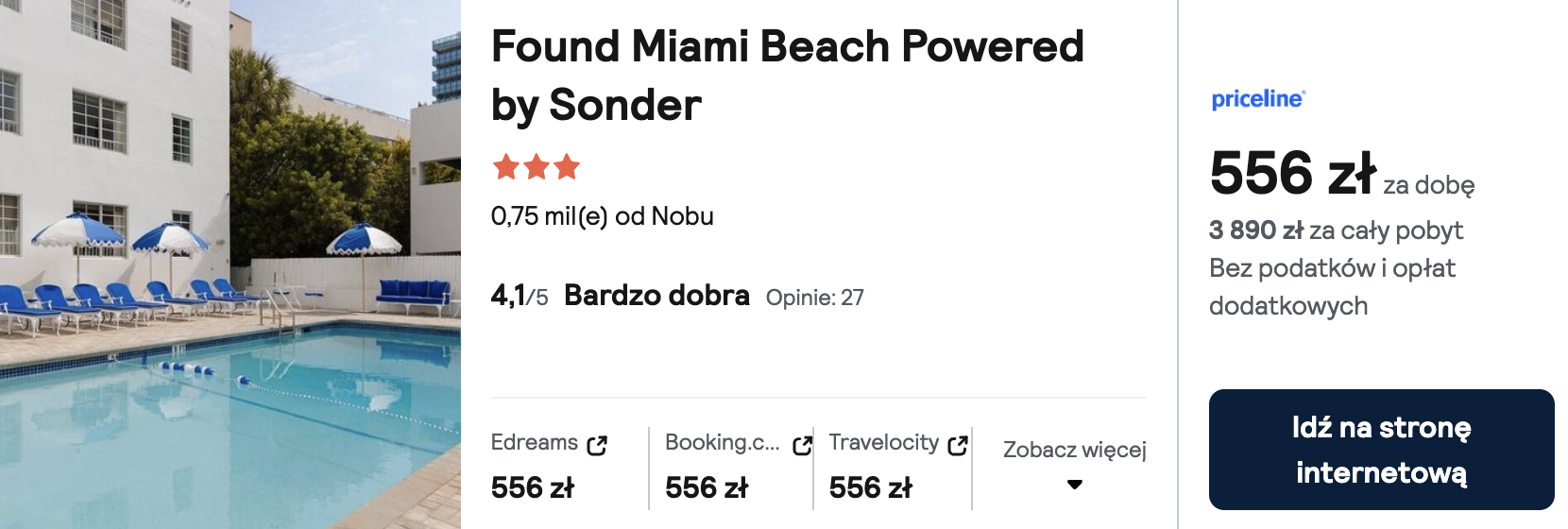Click the priceline logo
This screenshot has height=529, width=1568.
[x=1258, y=99]
